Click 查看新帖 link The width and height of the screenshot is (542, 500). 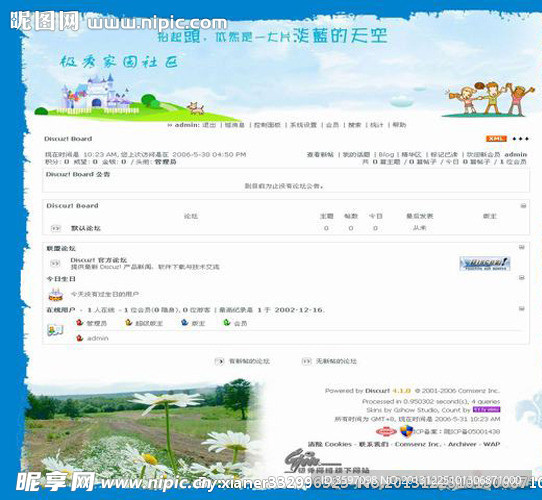click(x=320, y=155)
